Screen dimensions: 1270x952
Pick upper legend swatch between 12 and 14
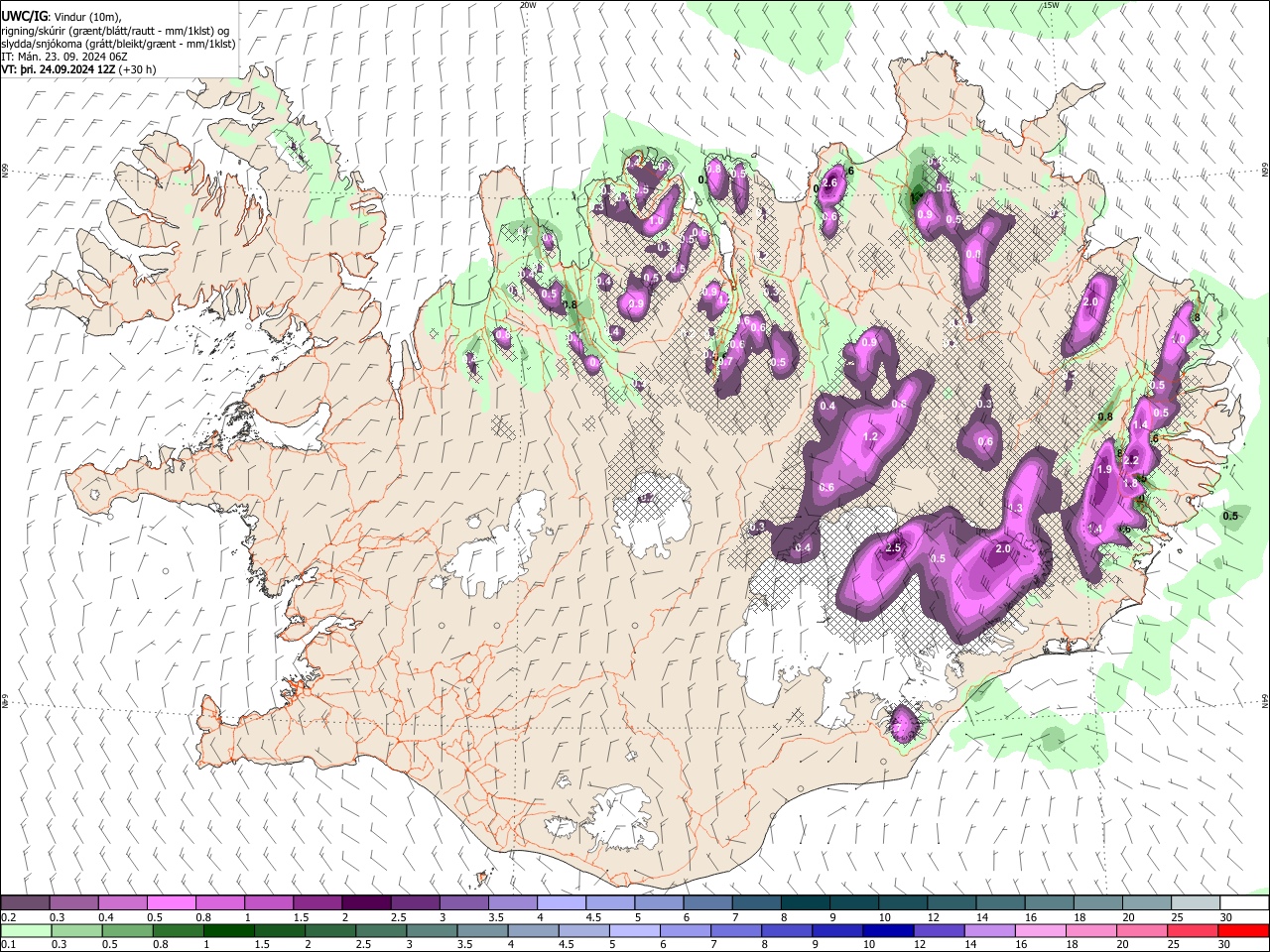pos(951,903)
